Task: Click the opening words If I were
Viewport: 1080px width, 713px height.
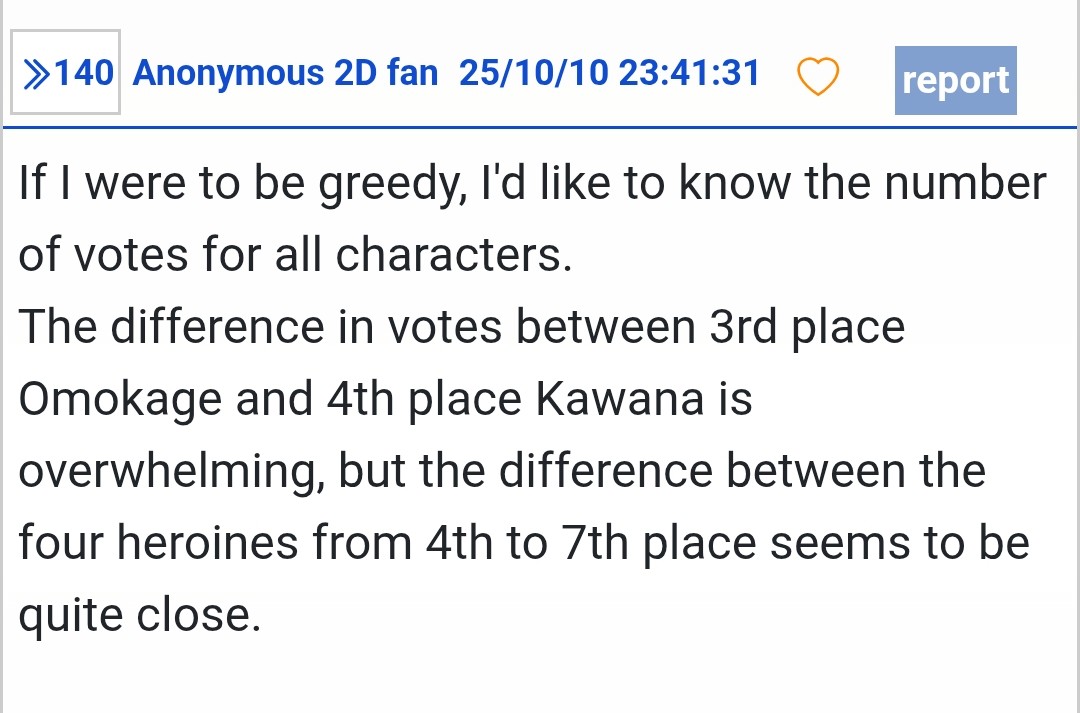Action: click(102, 183)
